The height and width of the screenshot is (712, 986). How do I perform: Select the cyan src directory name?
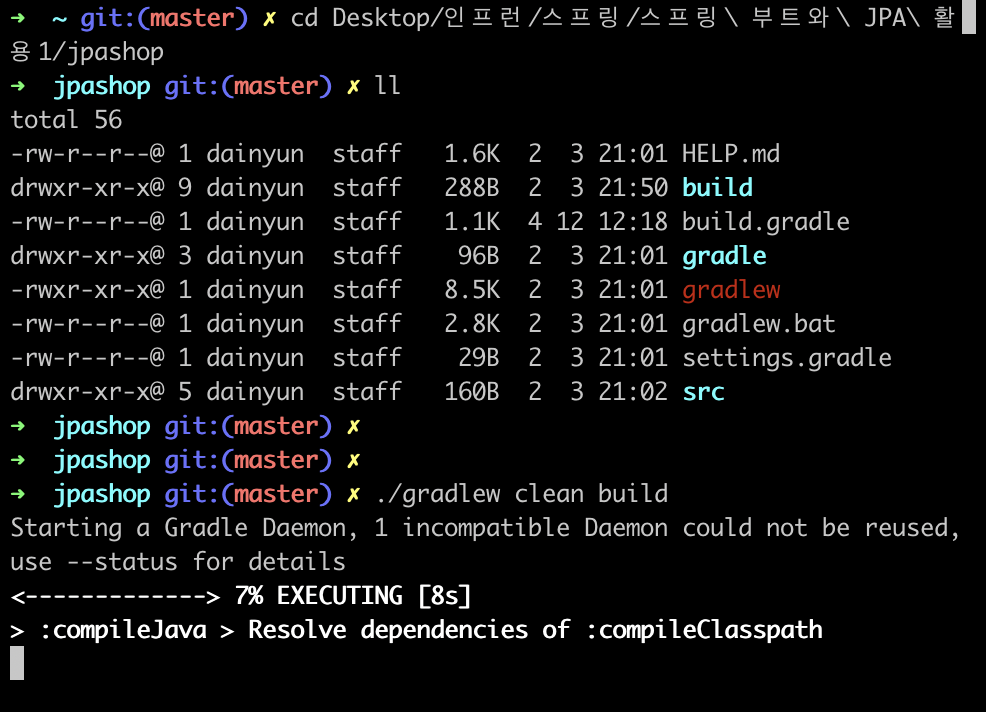point(704,392)
